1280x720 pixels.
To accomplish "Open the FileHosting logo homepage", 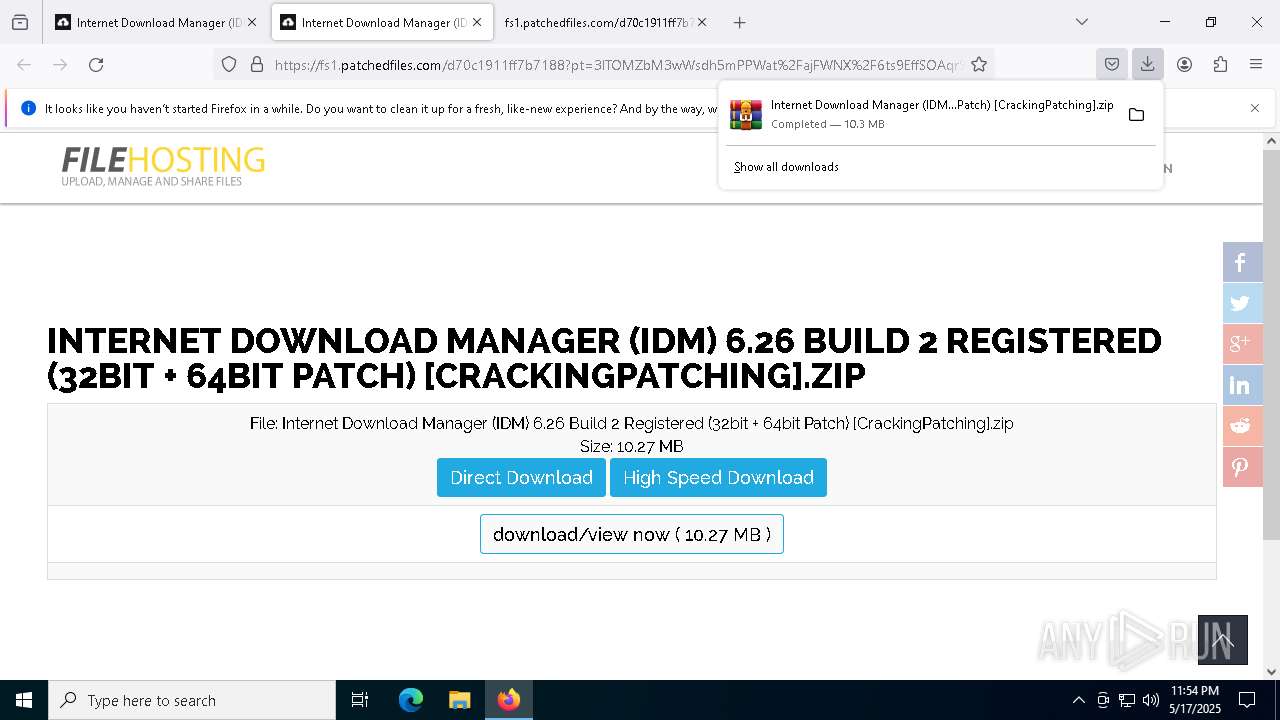I will [163, 166].
